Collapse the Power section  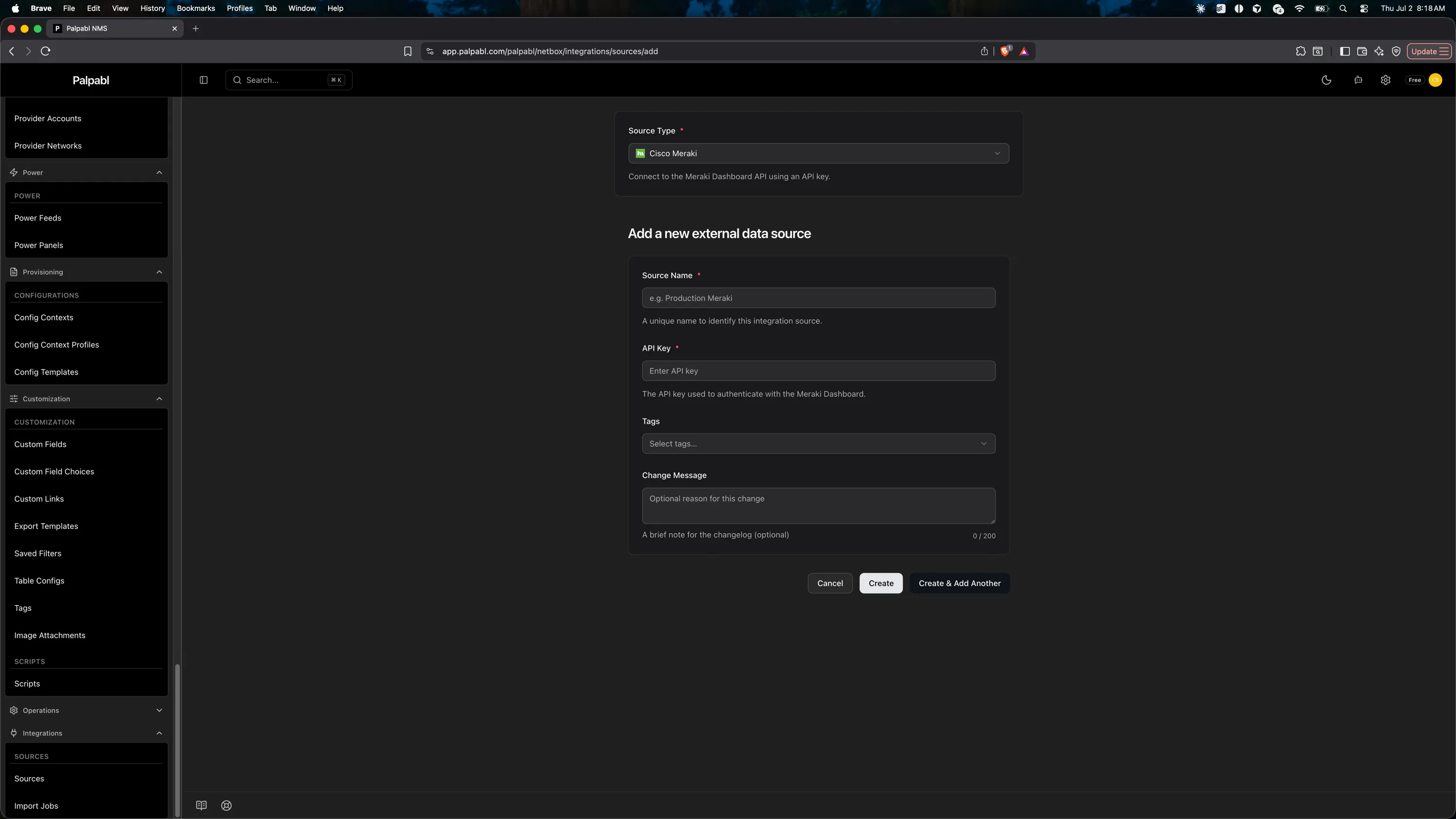(159, 172)
